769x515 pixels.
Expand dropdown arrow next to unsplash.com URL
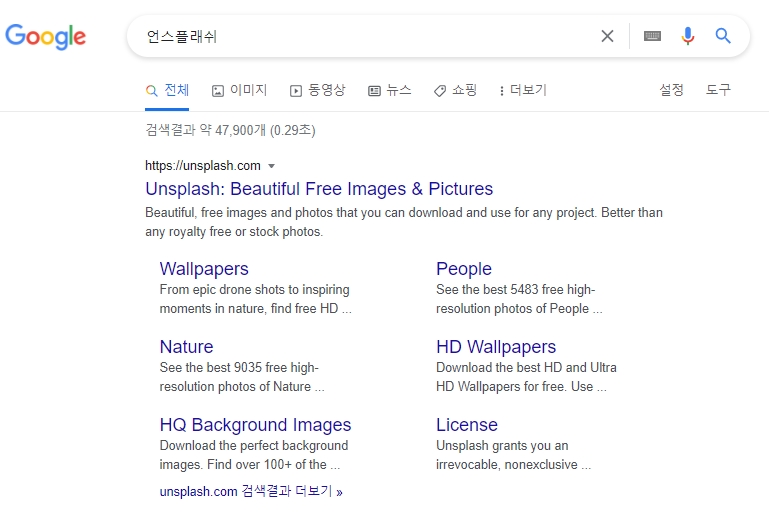click(271, 166)
